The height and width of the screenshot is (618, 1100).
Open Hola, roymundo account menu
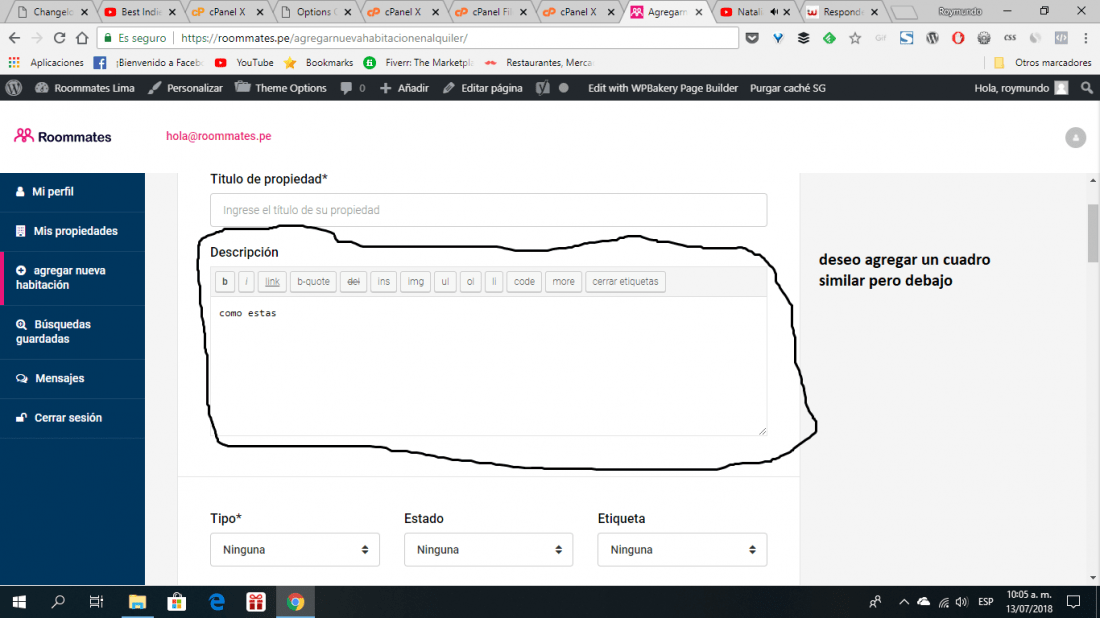click(x=1021, y=88)
